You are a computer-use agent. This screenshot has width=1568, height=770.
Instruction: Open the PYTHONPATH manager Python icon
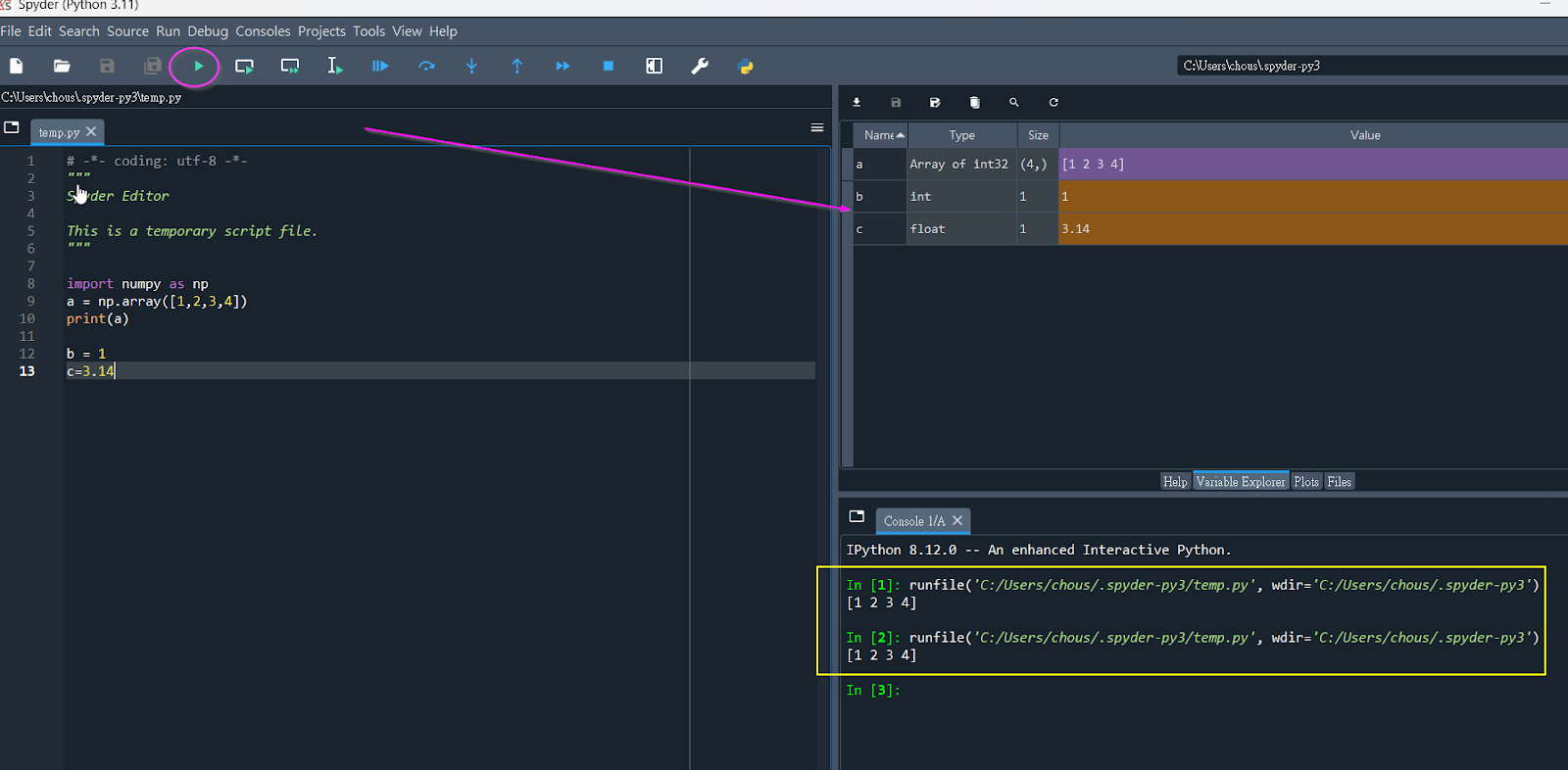(x=746, y=67)
